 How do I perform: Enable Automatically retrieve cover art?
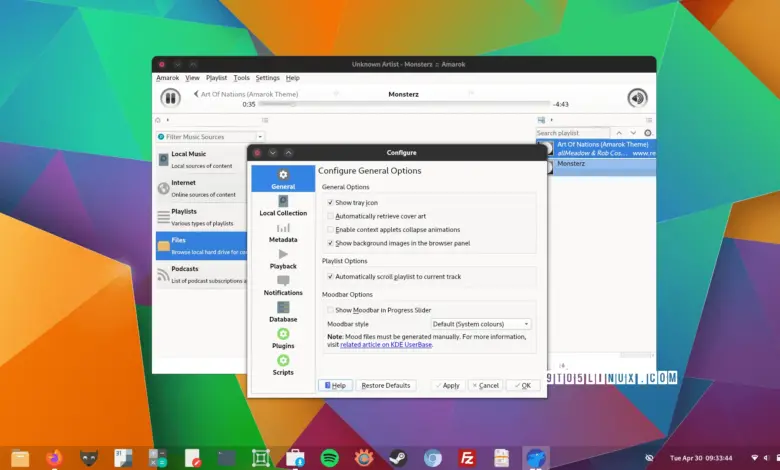(330, 216)
